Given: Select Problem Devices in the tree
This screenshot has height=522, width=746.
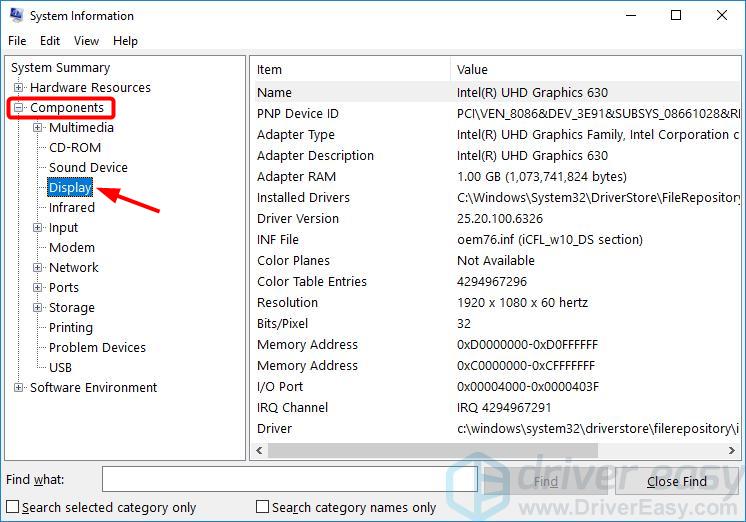Looking at the screenshot, I should (97, 348).
